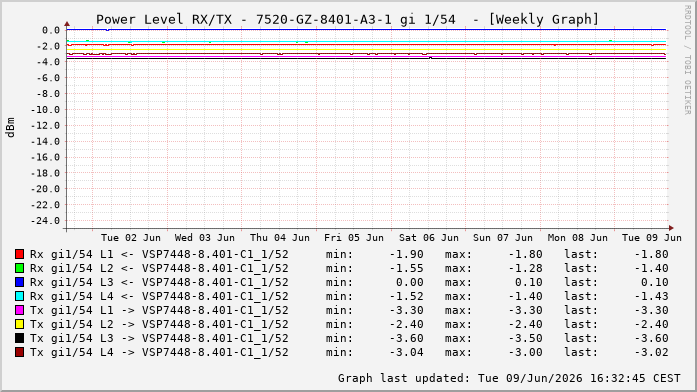Click the Rx gi1/54 L1 legend entry text

pos(159,255)
